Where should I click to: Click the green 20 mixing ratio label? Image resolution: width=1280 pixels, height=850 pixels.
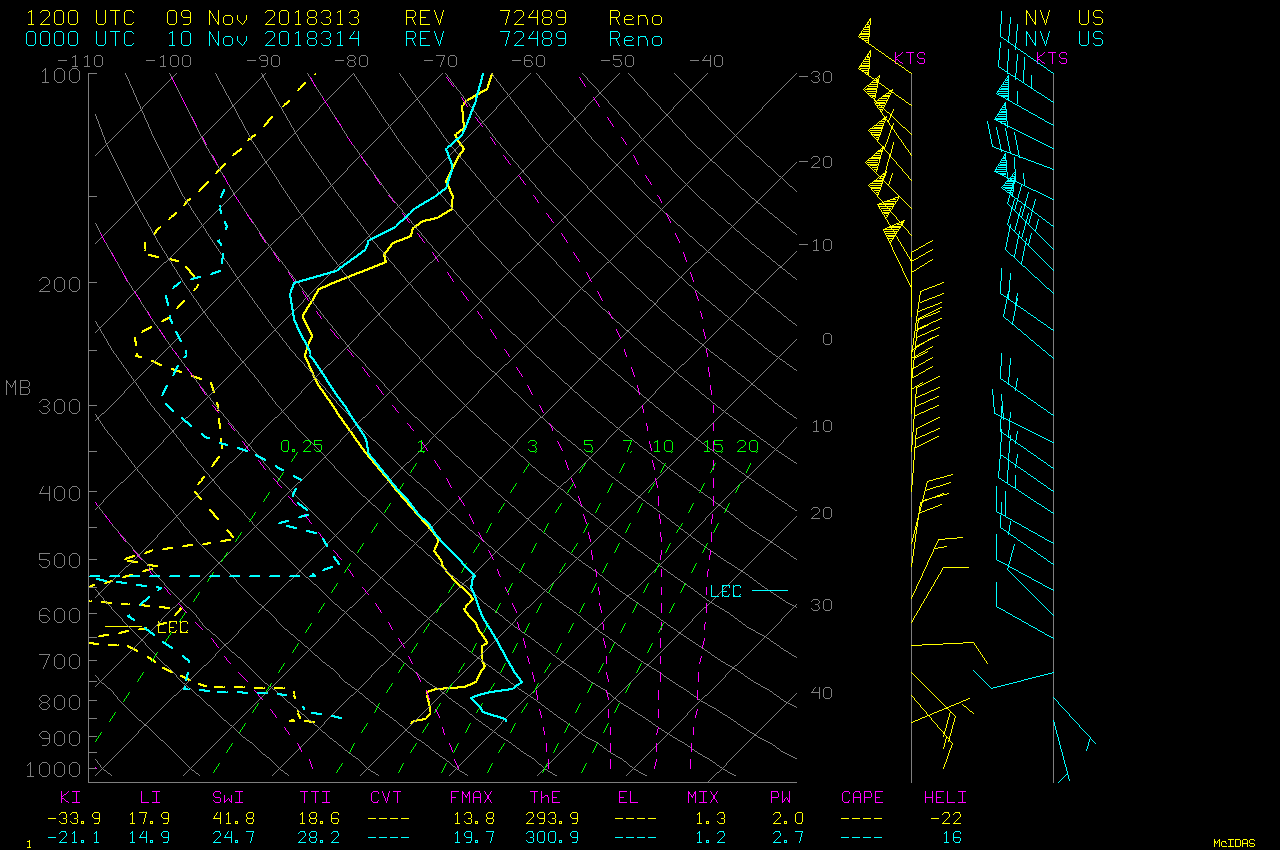coord(747,446)
